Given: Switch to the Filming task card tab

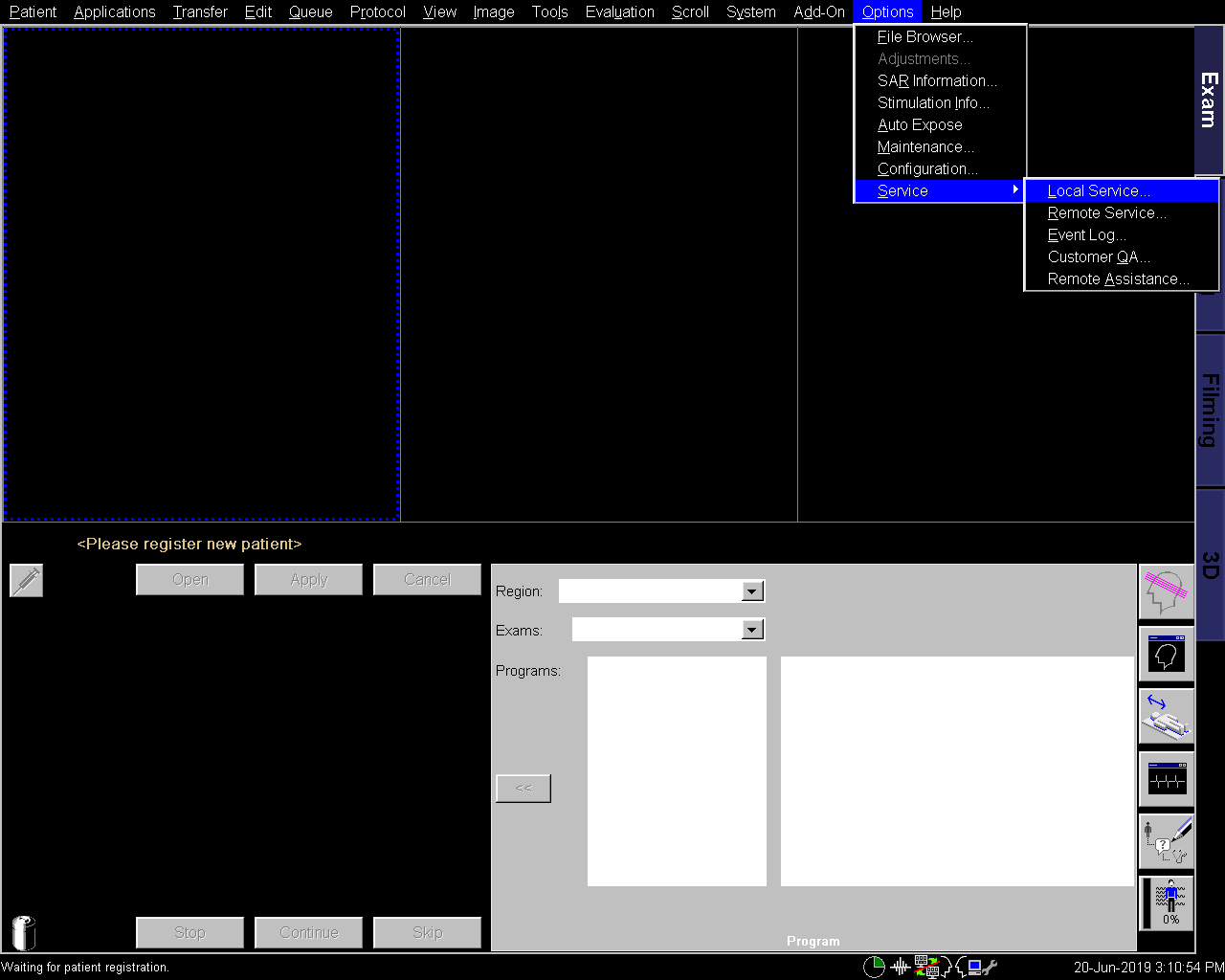Looking at the screenshot, I should [x=1210, y=410].
